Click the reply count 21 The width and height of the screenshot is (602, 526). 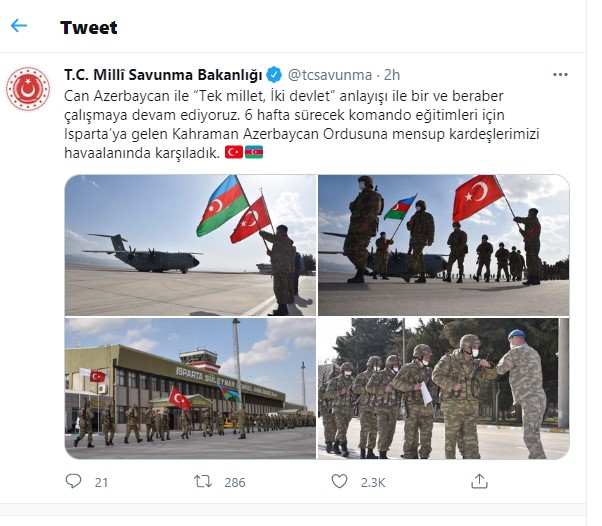point(101,482)
